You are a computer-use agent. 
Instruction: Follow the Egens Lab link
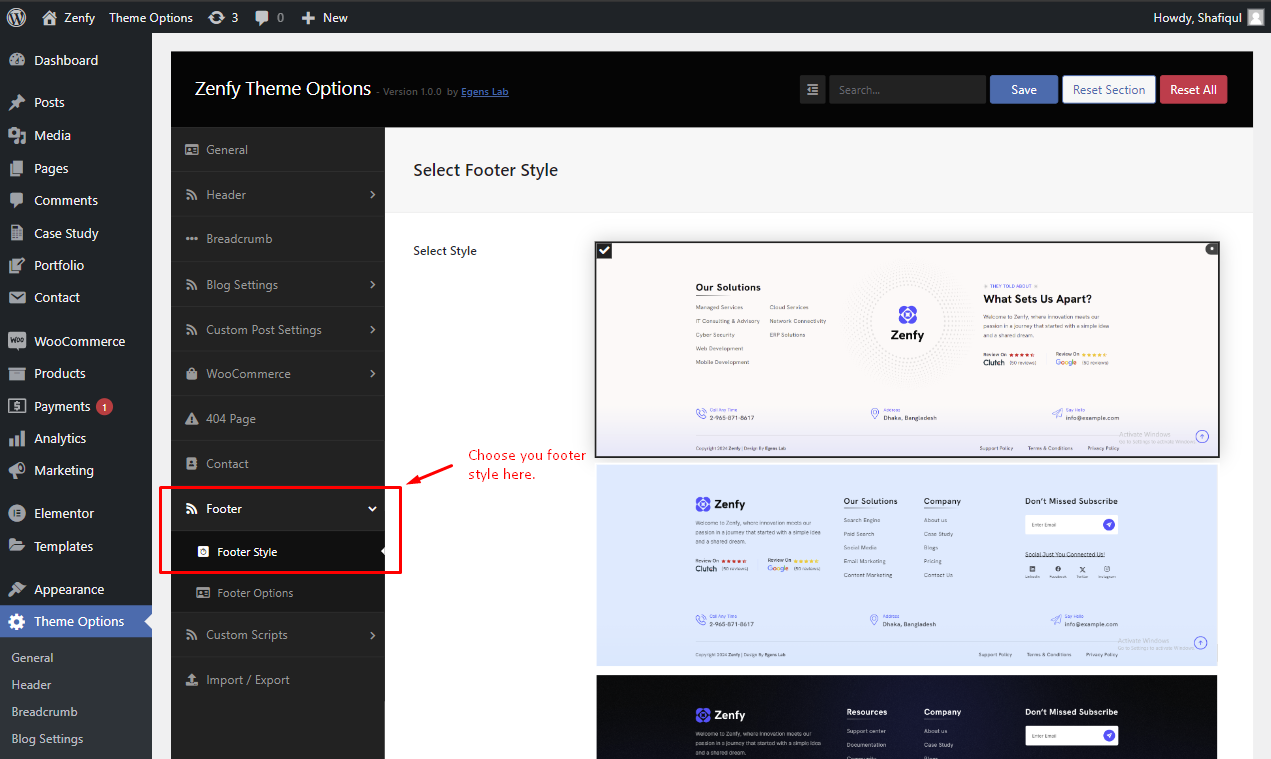coord(485,92)
